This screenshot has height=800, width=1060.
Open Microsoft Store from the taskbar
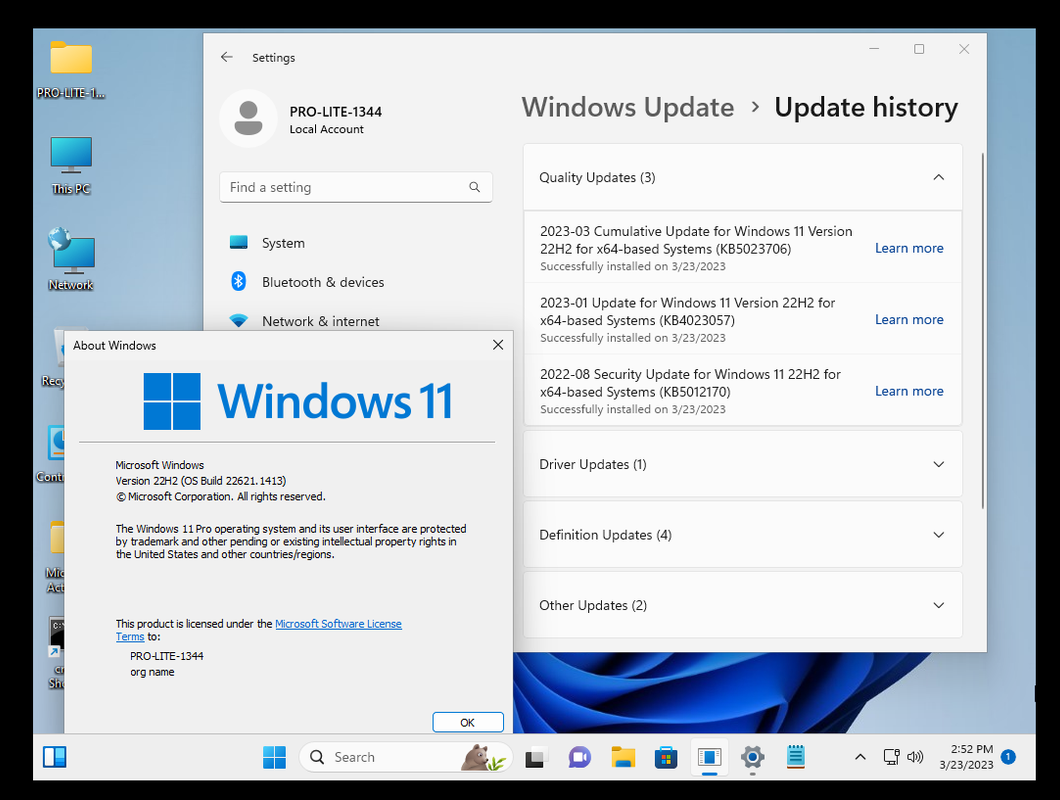pyautogui.click(x=666, y=757)
